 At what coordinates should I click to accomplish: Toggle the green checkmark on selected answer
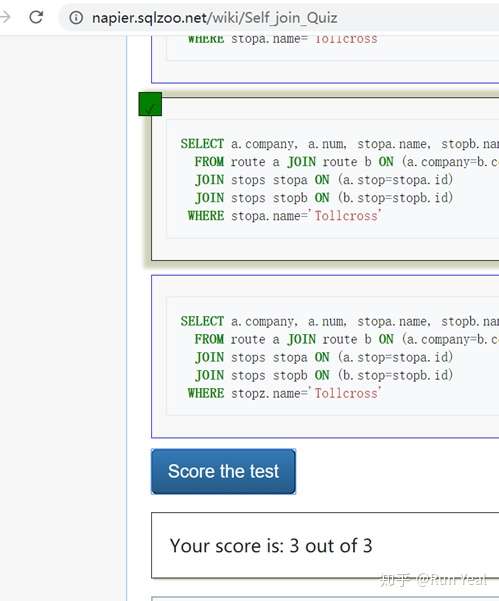tap(150, 104)
